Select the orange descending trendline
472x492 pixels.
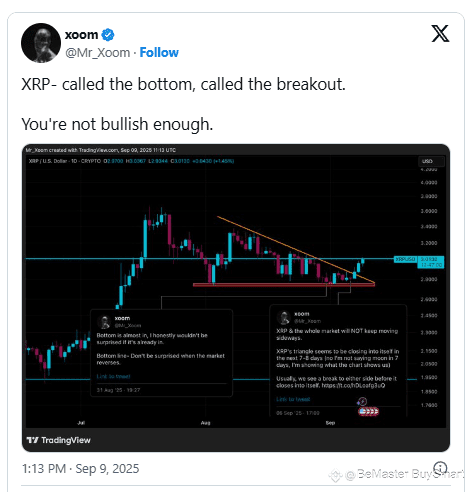[x=295, y=250]
